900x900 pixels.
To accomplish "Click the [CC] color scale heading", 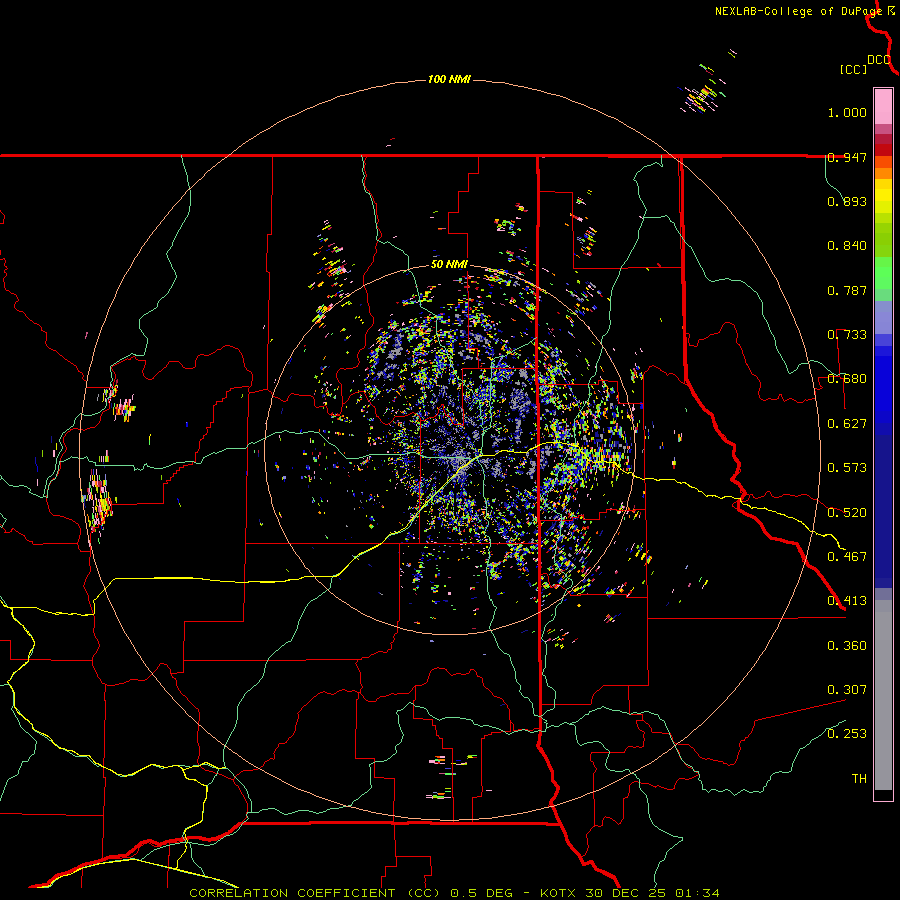I will 853,69.
